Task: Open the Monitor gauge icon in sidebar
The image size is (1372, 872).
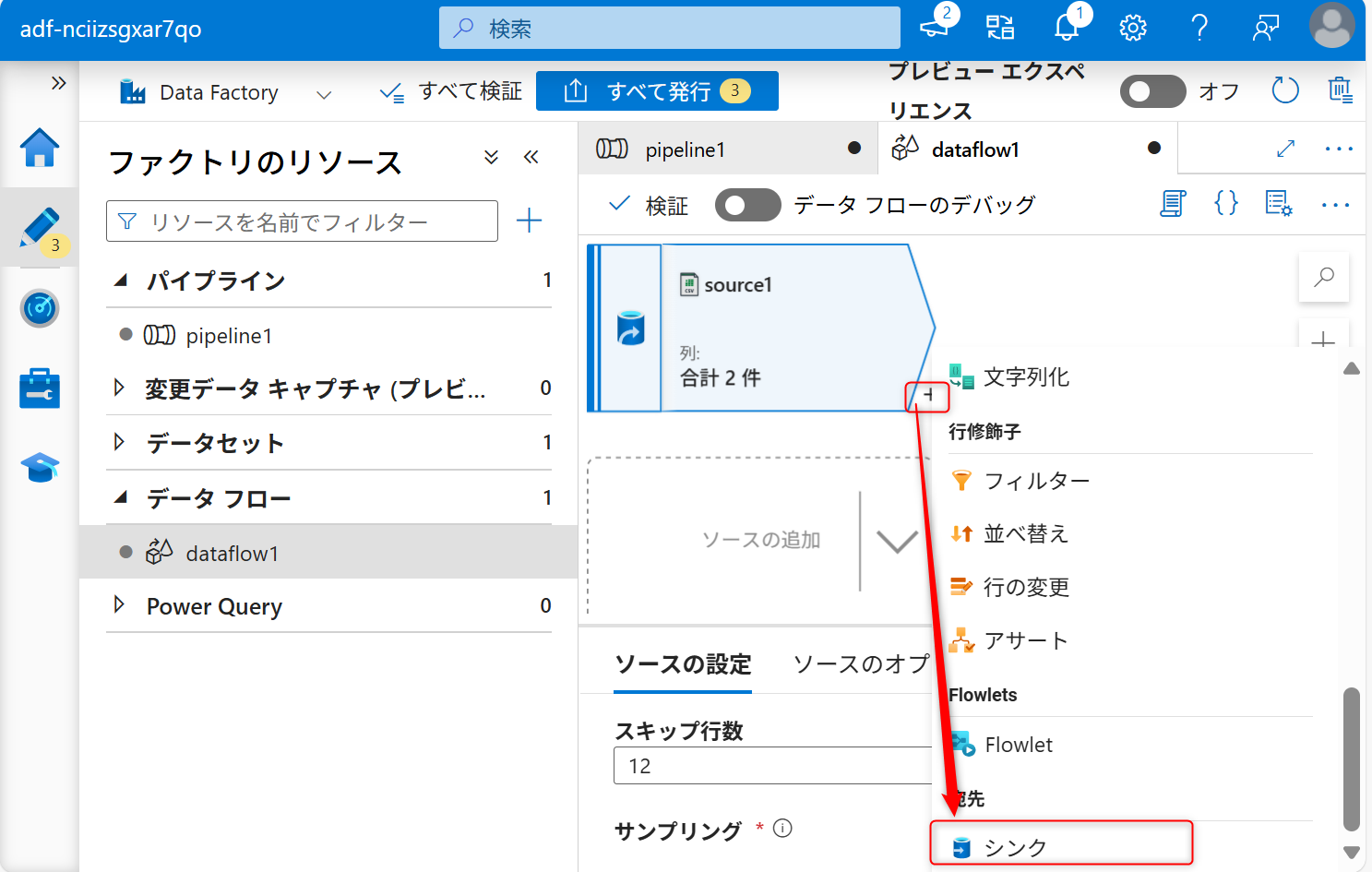Action: click(x=39, y=308)
